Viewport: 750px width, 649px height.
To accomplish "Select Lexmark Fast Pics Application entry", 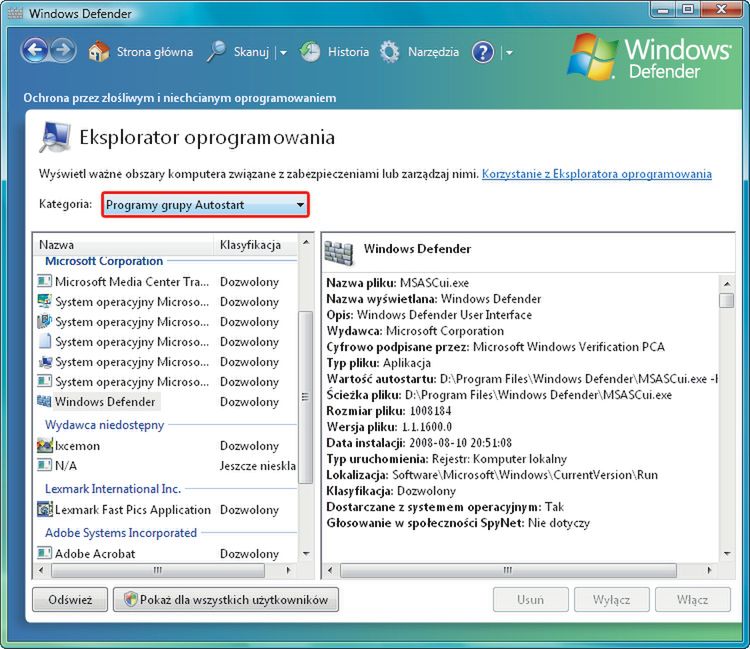I will pyautogui.click(x=166, y=509).
